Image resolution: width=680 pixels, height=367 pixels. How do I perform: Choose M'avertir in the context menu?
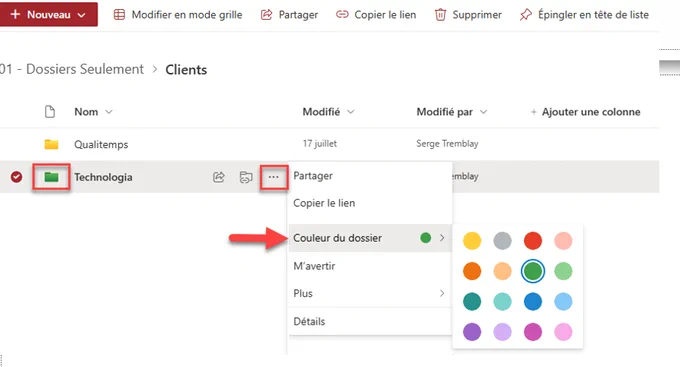pyautogui.click(x=370, y=266)
